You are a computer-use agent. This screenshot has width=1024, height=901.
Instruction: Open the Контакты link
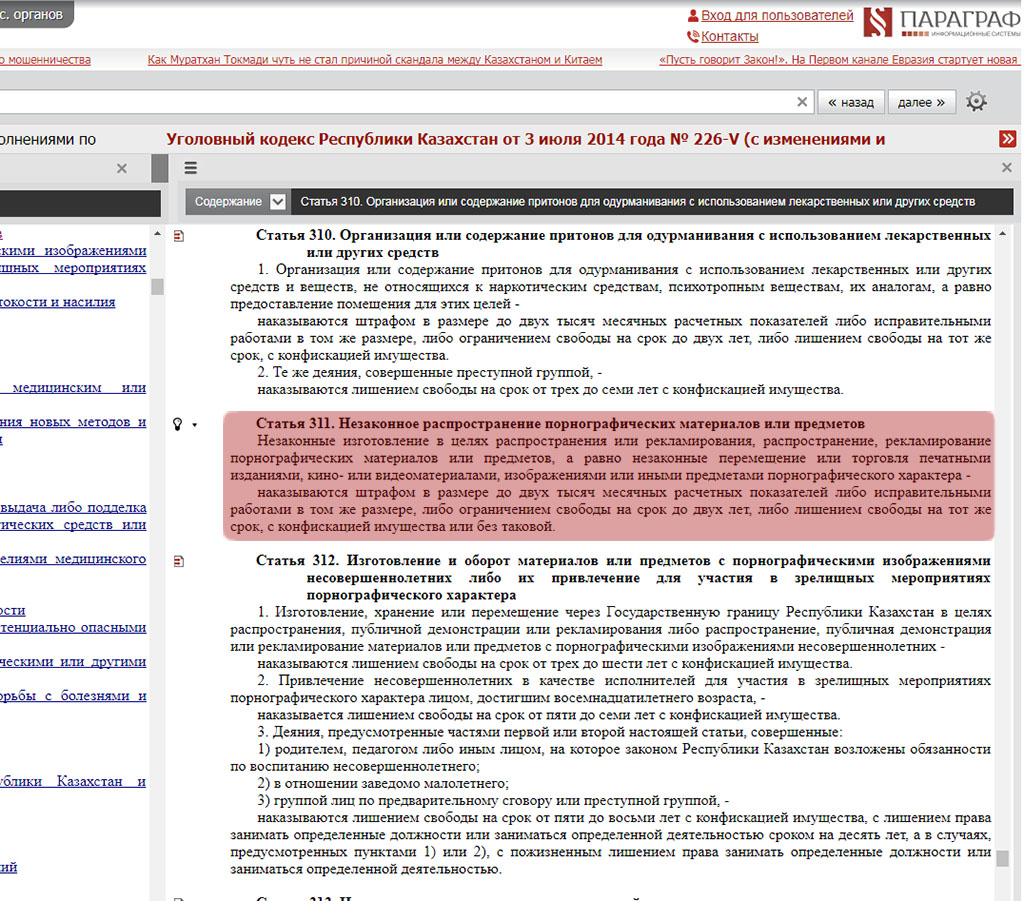pyautogui.click(x=729, y=37)
